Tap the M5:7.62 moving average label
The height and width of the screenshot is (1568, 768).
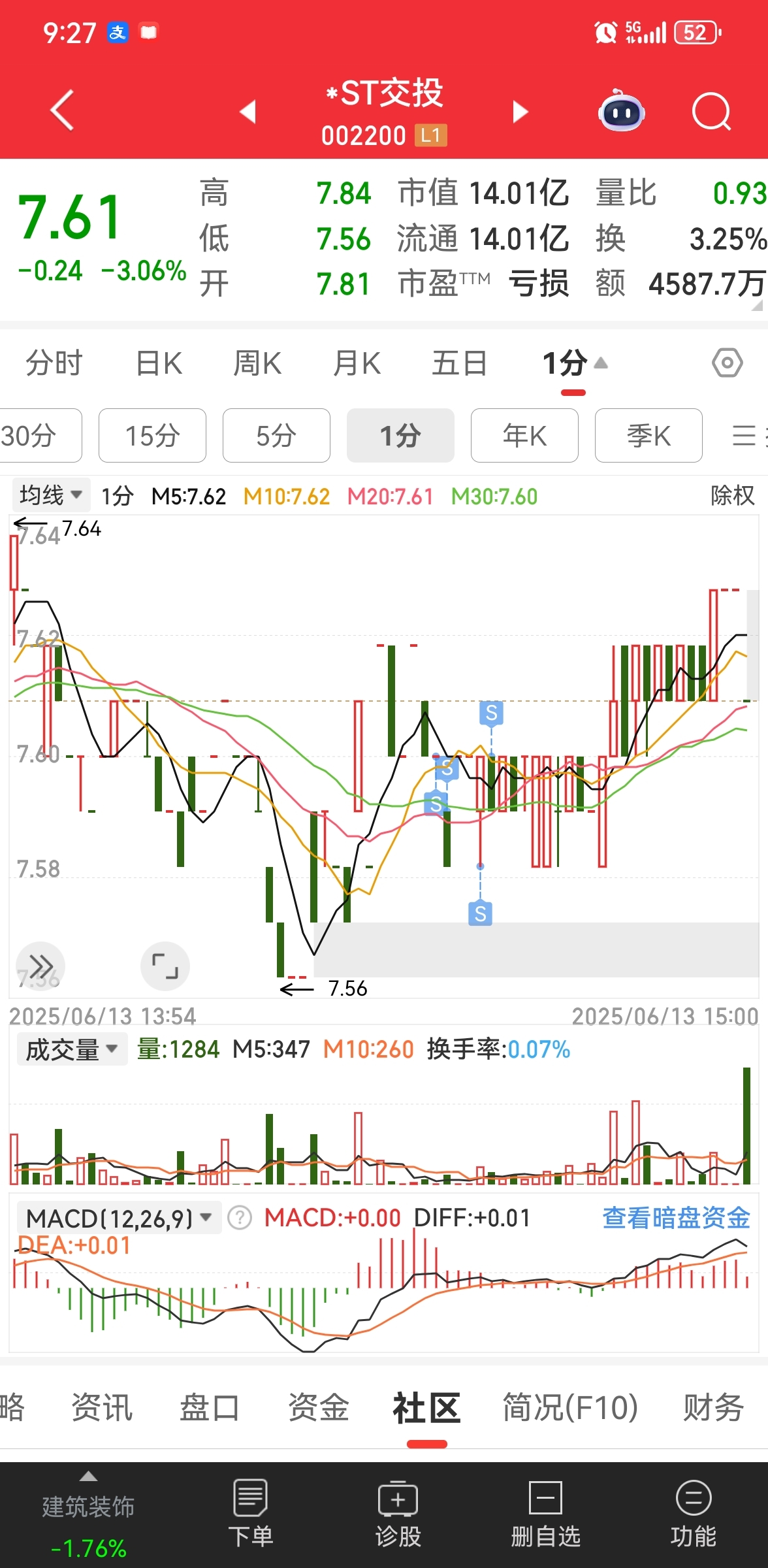point(189,497)
